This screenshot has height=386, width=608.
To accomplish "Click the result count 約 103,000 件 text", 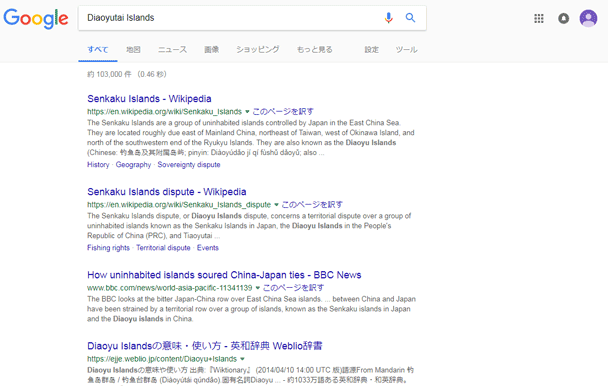I will [110, 74].
